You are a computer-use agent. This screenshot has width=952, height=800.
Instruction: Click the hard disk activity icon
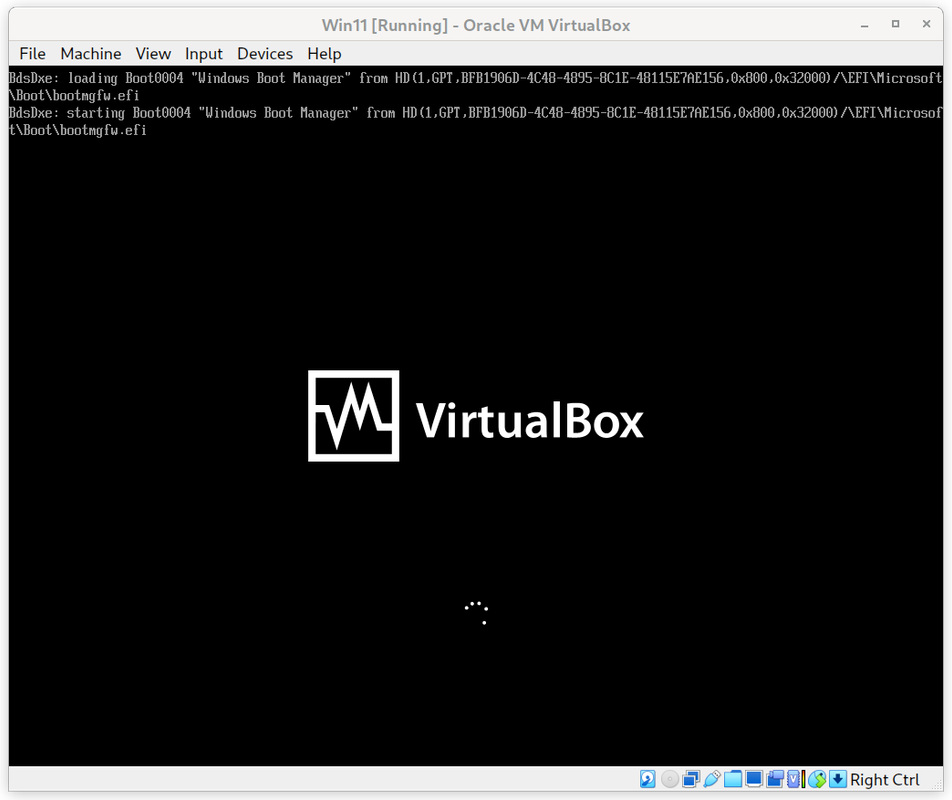[648, 779]
